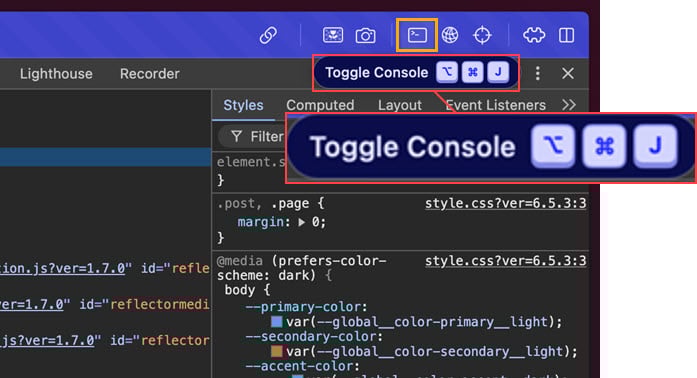The image size is (697, 378).
Task: Open the screenshot camera tool
Action: (365, 35)
